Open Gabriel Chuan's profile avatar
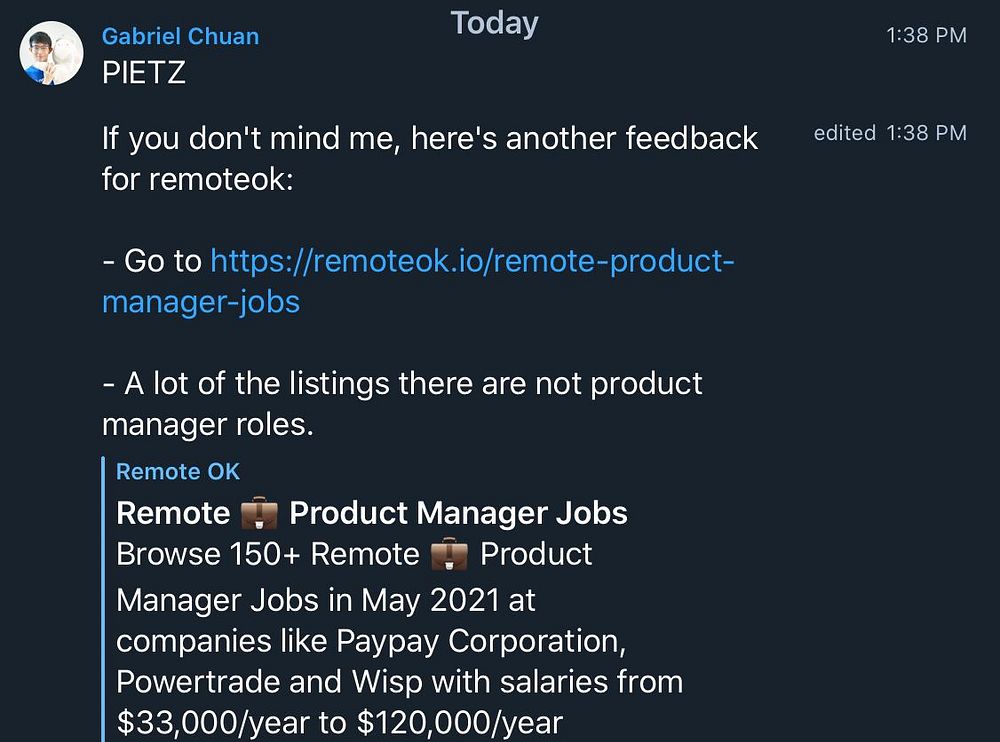The height and width of the screenshot is (742, 1000). pos(51,53)
